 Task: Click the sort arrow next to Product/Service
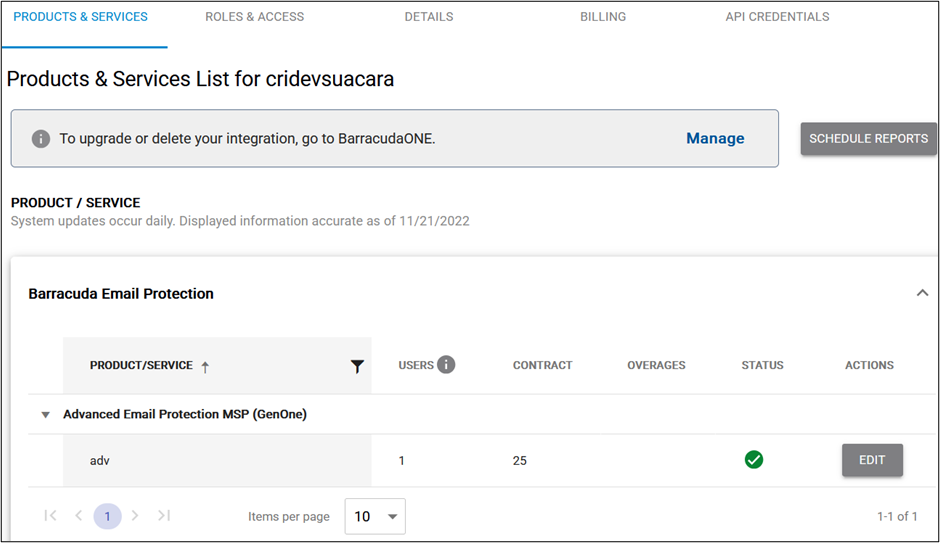205,367
